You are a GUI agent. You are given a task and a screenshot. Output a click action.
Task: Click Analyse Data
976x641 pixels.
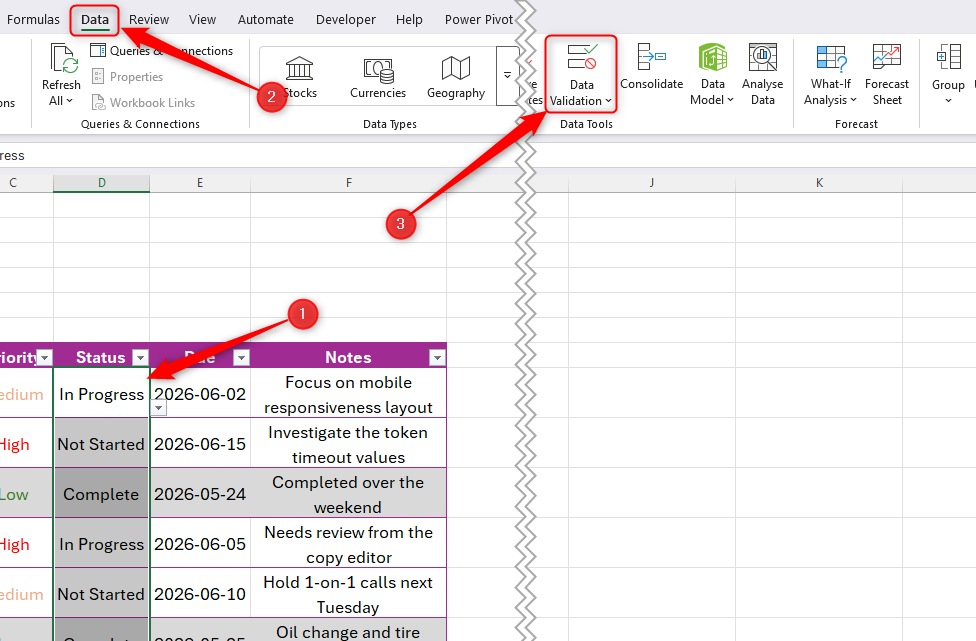(762, 74)
